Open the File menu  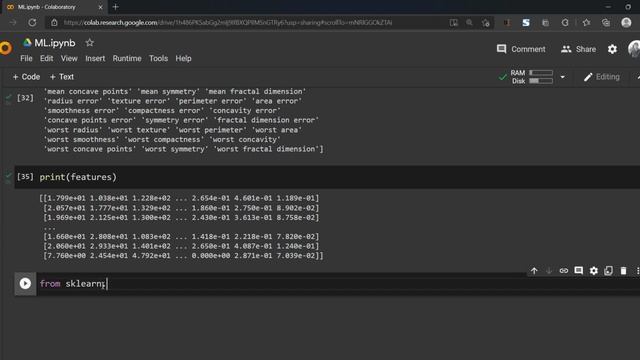tap(26, 58)
